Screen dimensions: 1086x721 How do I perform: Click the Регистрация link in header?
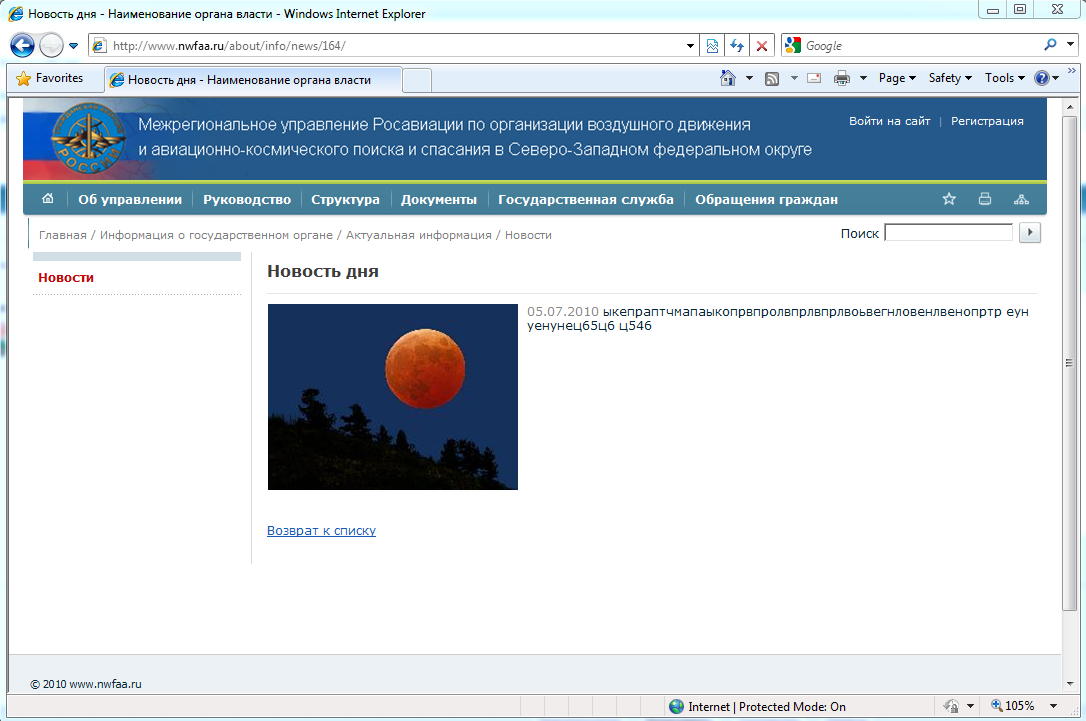[x=987, y=121]
